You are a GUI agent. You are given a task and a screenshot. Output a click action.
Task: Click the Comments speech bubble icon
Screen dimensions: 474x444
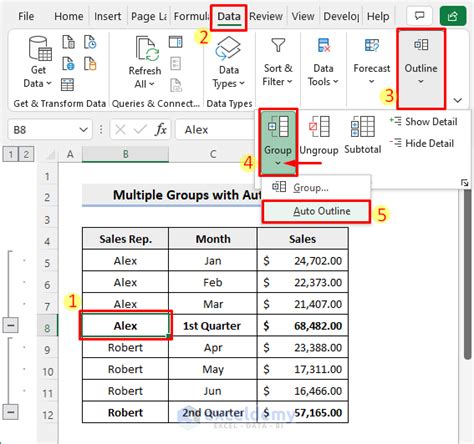[419, 16]
